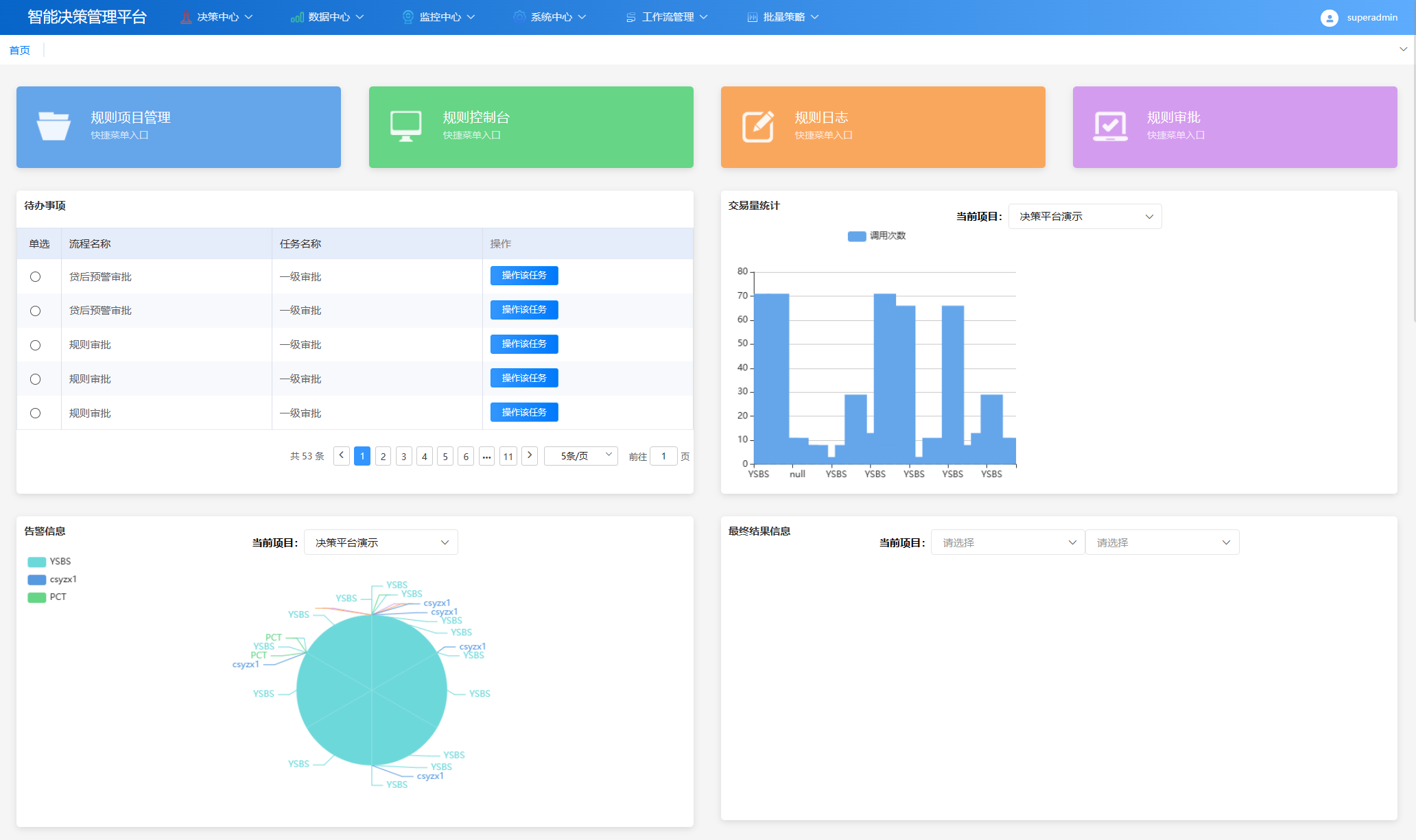
Task: Open the 决策中心 top menu
Action: click(x=217, y=17)
